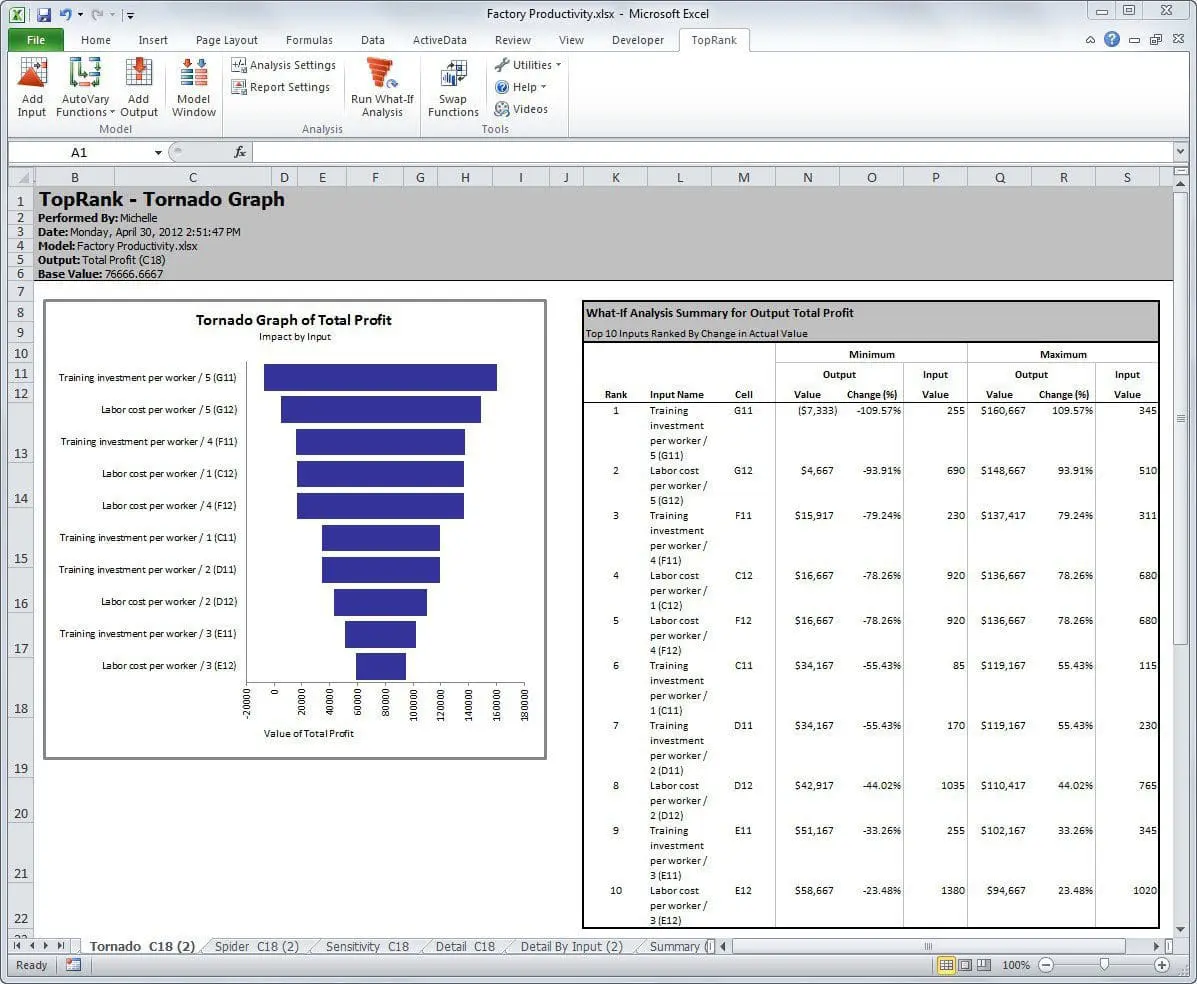This screenshot has height=984, width=1197.
Task: Click the Add Output icon
Action: 139,87
